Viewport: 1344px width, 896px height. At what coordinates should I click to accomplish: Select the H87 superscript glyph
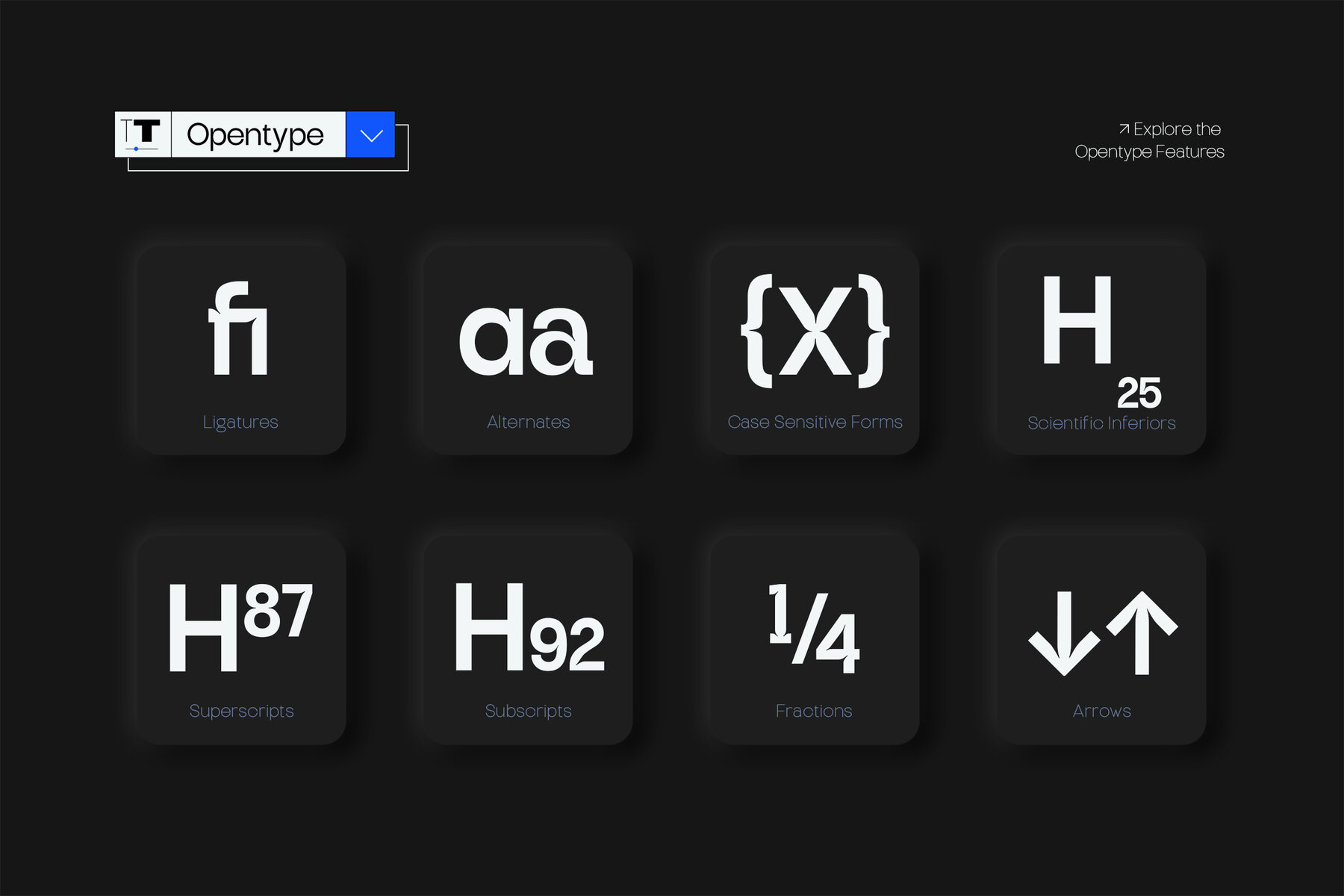[x=240, y=627]
